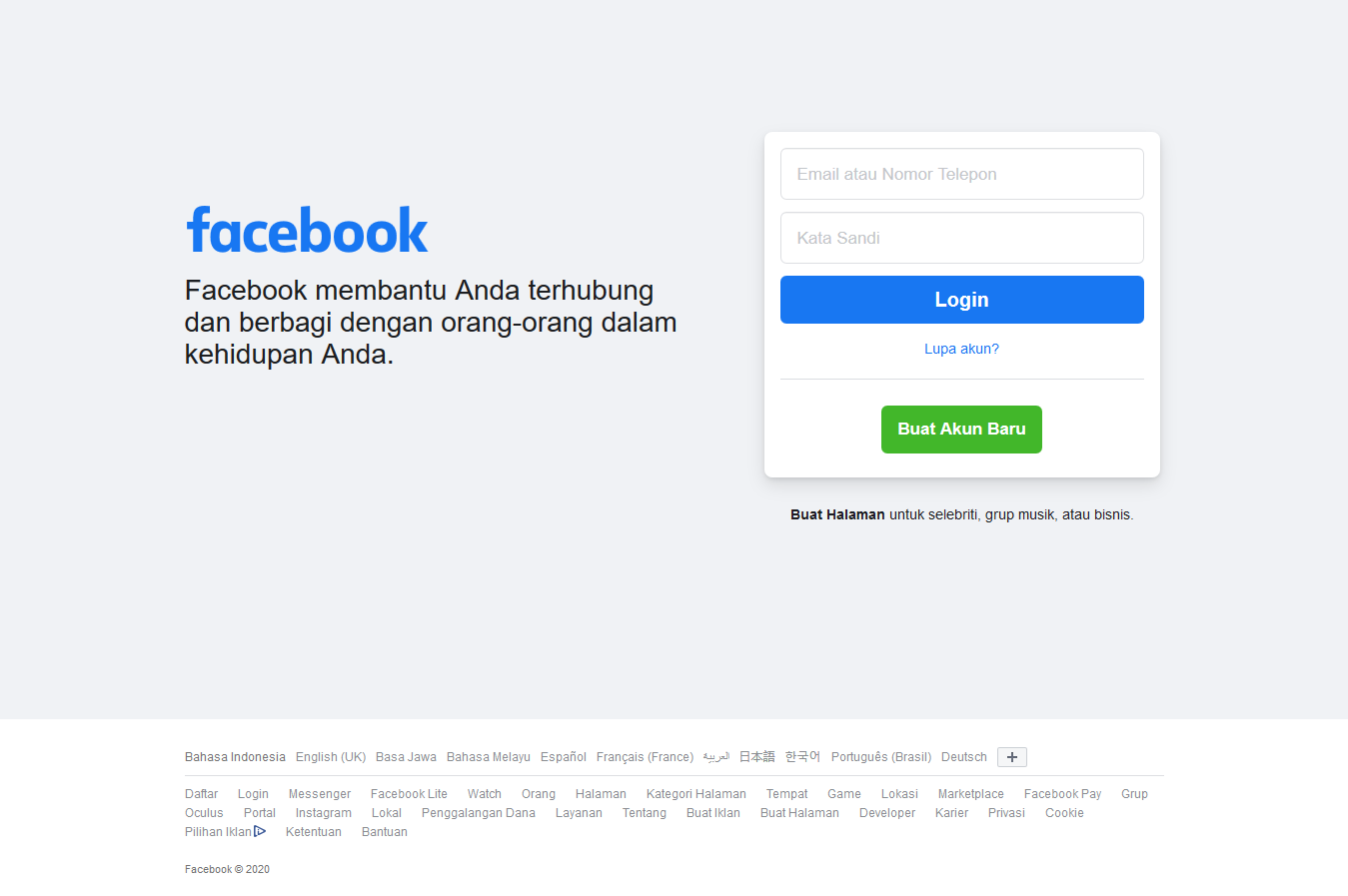The height and width of the screenshot is (896, 1348).
Task: Open the Lokasi footer link
Action: (899, 794)
